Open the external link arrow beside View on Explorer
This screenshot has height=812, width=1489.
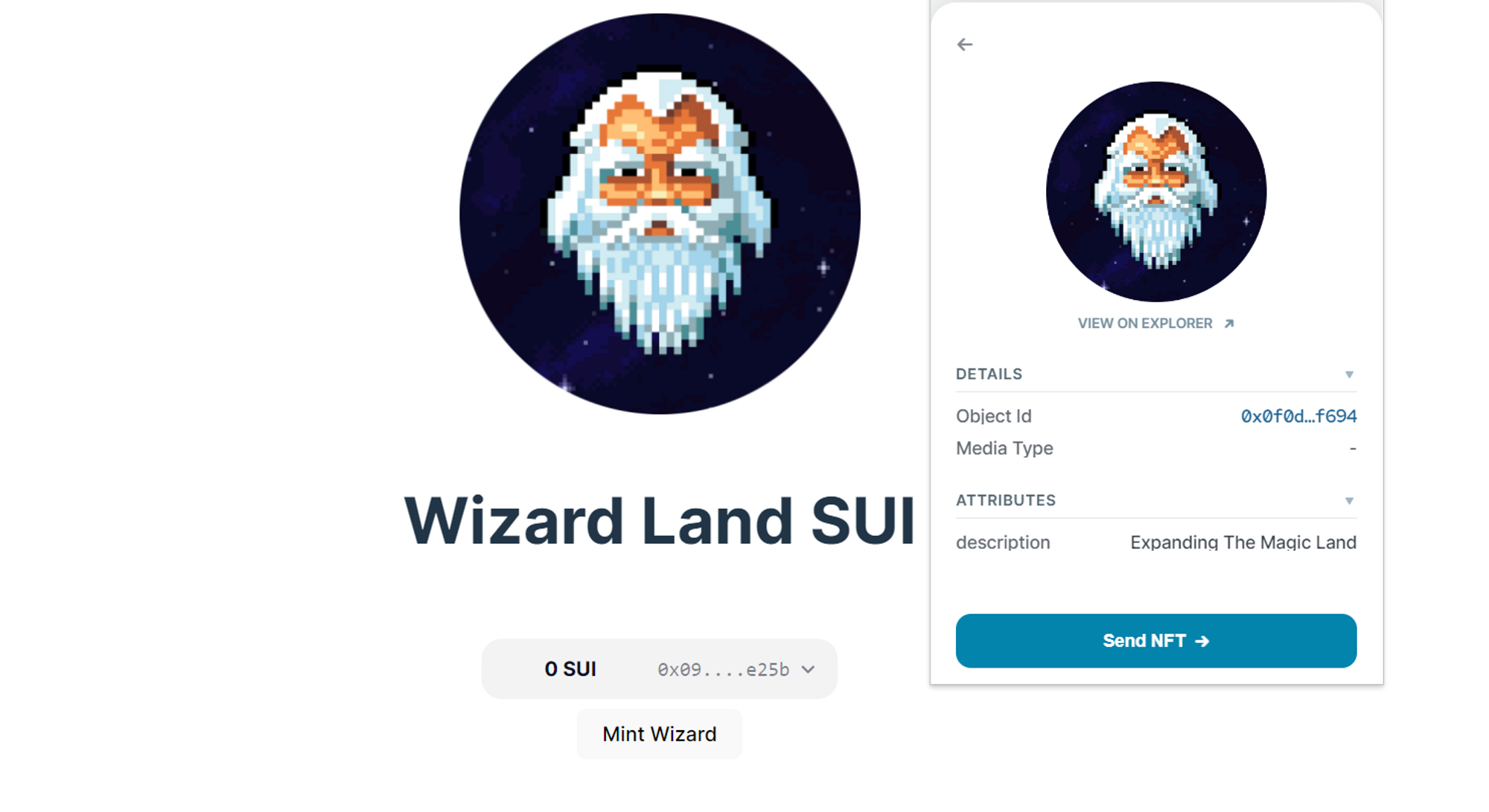pyautogui.click(x=1229, y=324)
